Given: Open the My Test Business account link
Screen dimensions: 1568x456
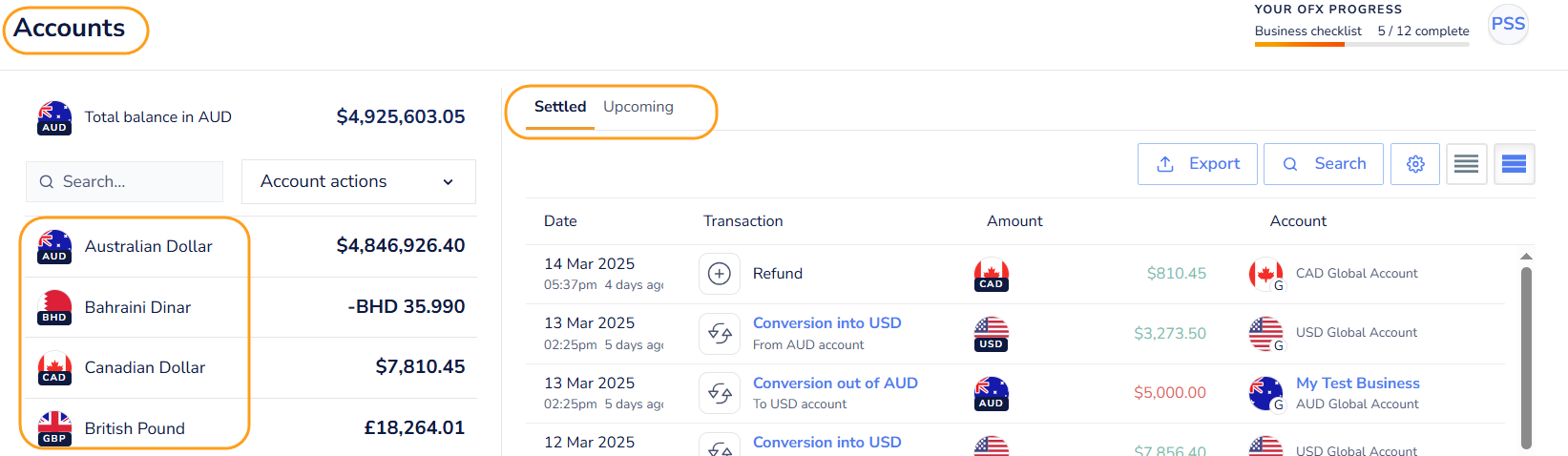Looking at the screenshot, I should [x=1357, y=383].
